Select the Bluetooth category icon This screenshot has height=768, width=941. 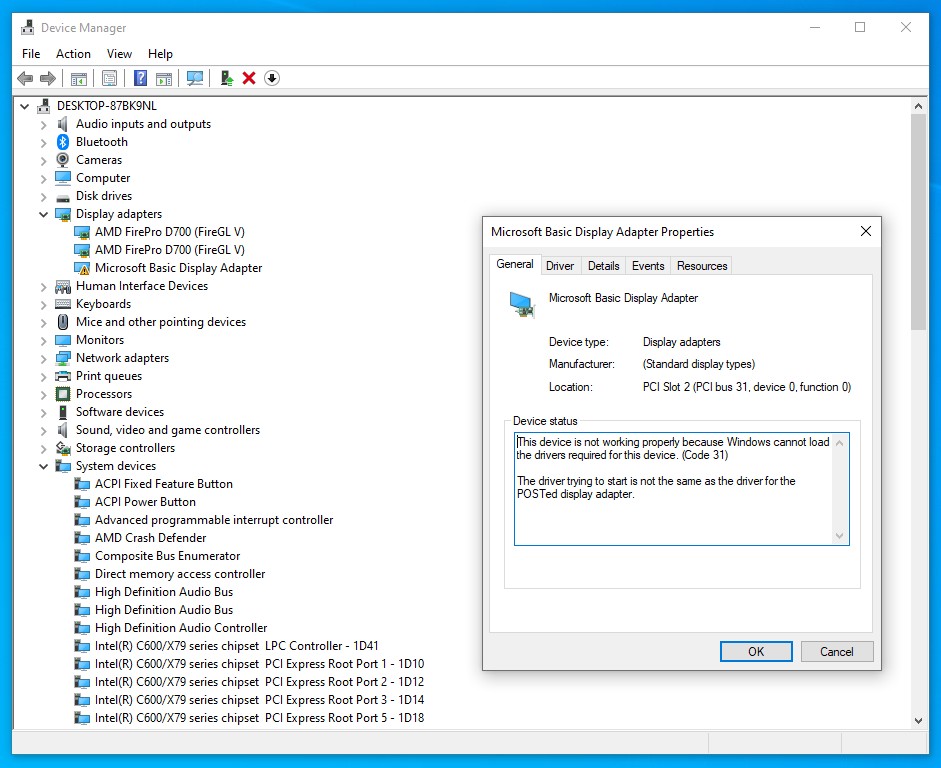click(63, 142)
